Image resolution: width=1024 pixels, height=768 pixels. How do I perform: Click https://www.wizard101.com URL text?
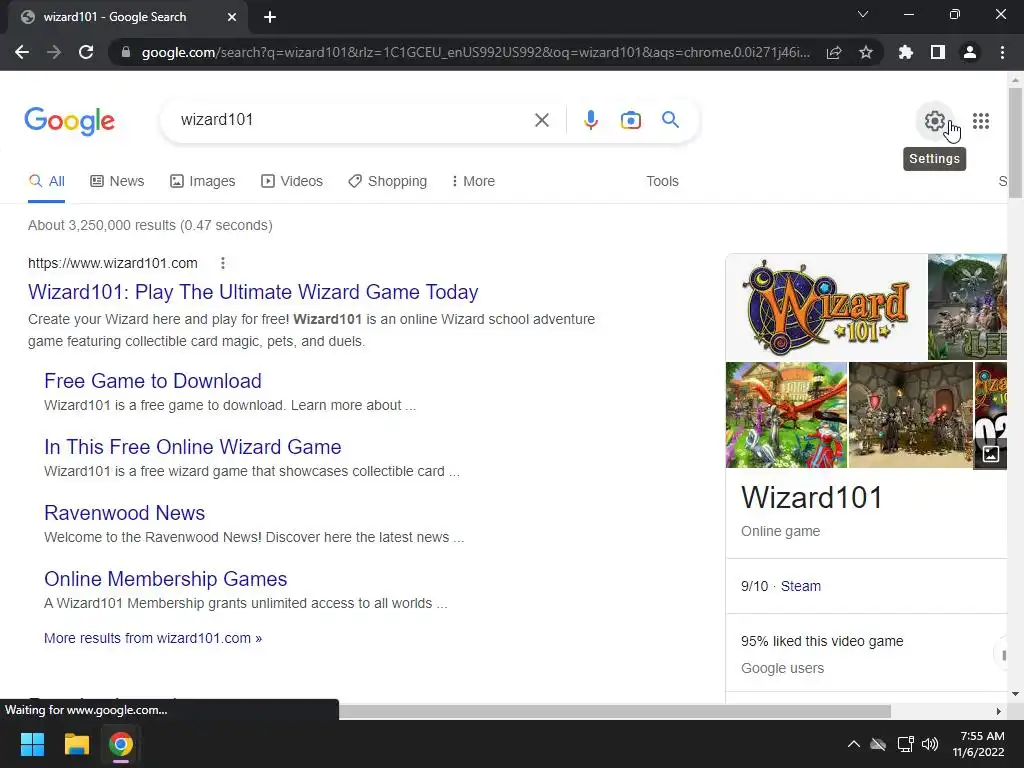point(112,263)
